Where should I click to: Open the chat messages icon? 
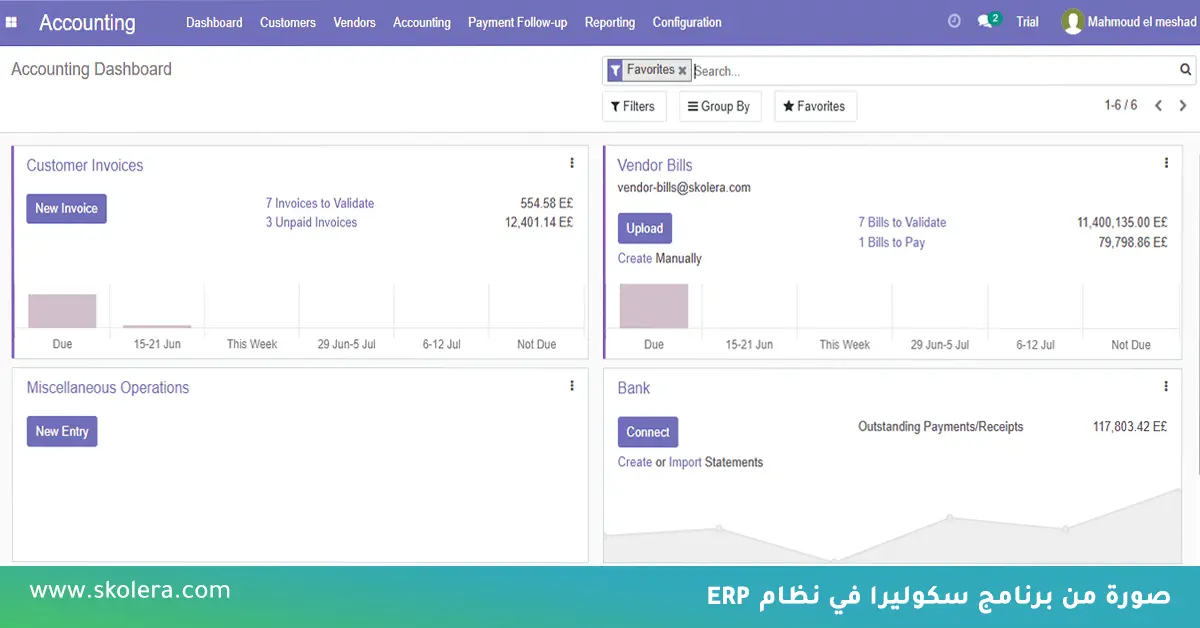pos(987,22)
